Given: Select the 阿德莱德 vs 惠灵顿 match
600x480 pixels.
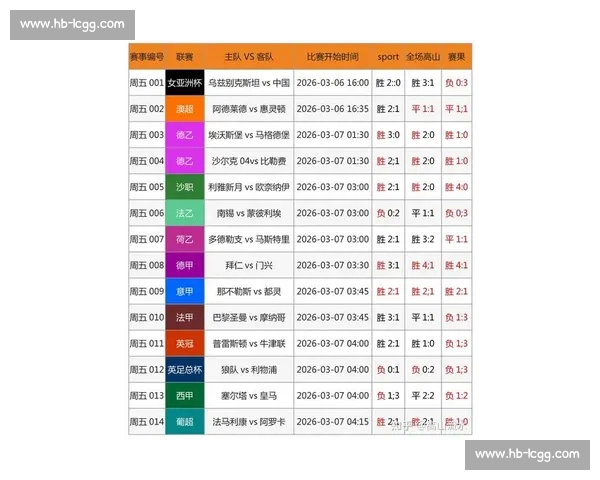Looking at the screenshot, I should coord(249,109).
